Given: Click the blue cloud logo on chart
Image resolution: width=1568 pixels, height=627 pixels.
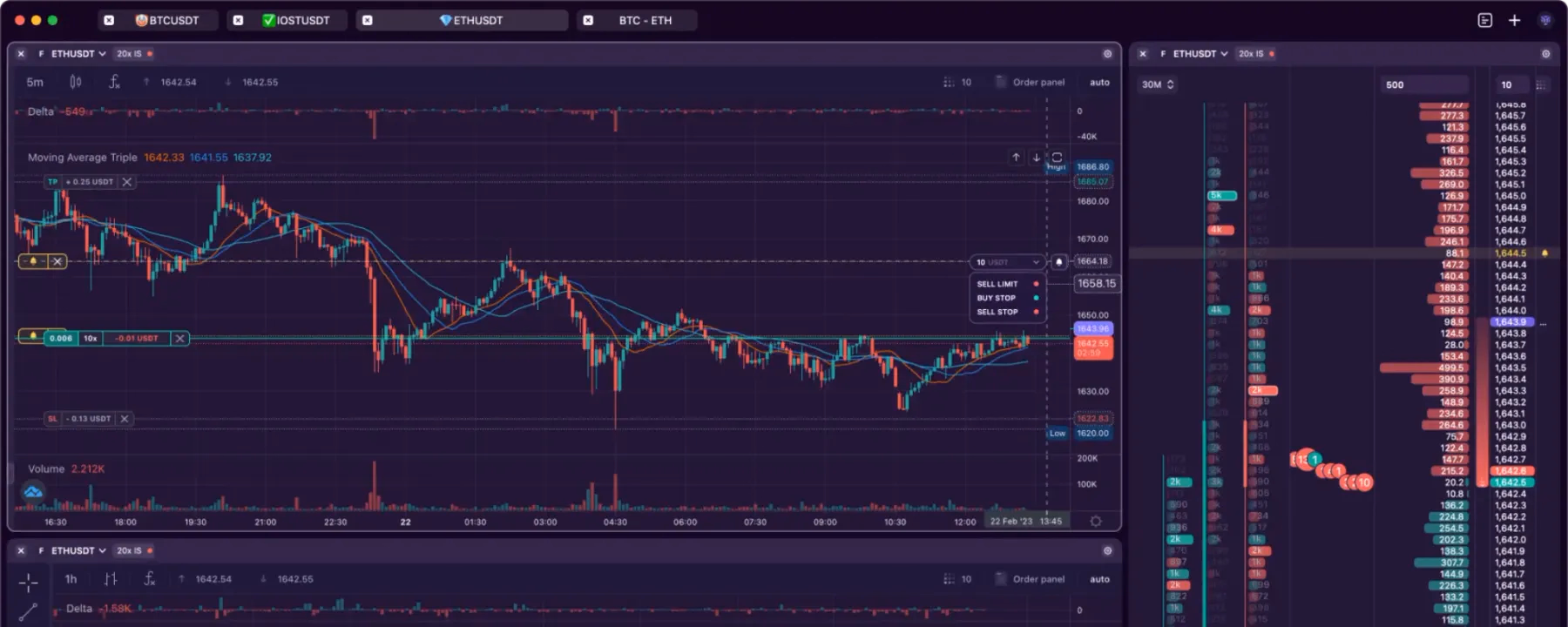Looking at the screenshot, I should tap(33, 492).
